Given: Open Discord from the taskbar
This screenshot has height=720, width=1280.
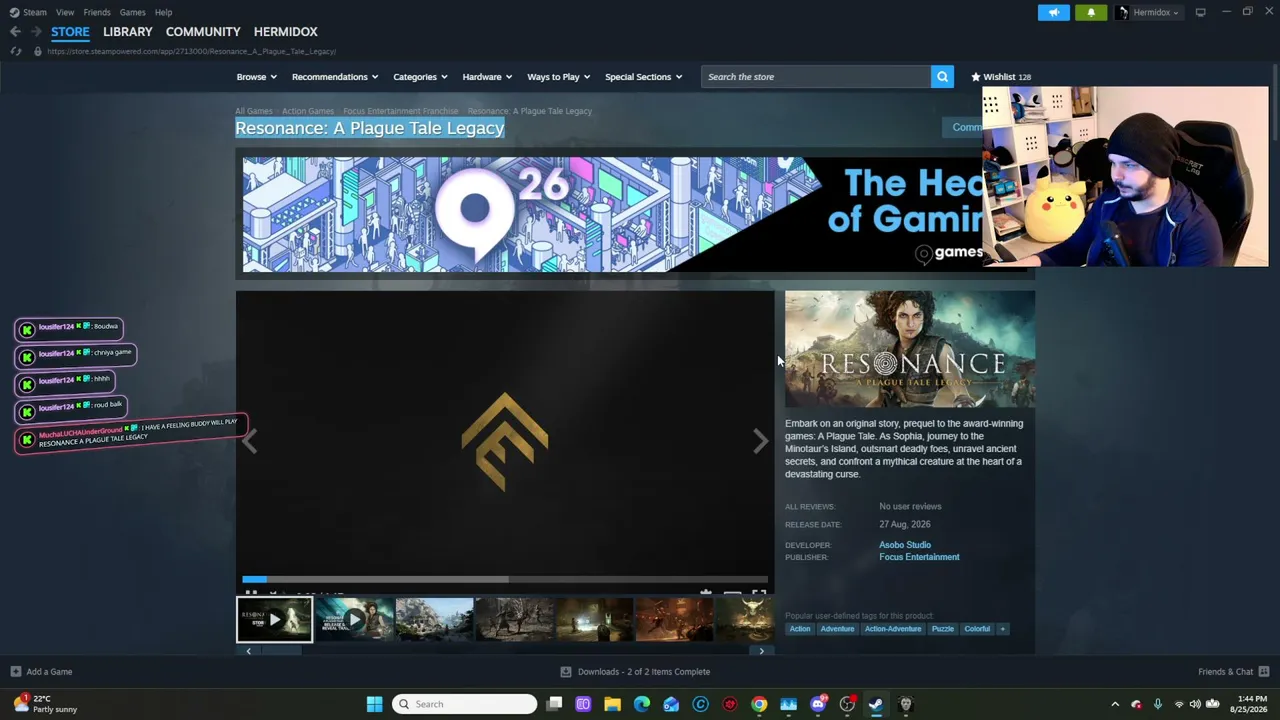Looking at the screenshot, I should click(x=818, y=704).
